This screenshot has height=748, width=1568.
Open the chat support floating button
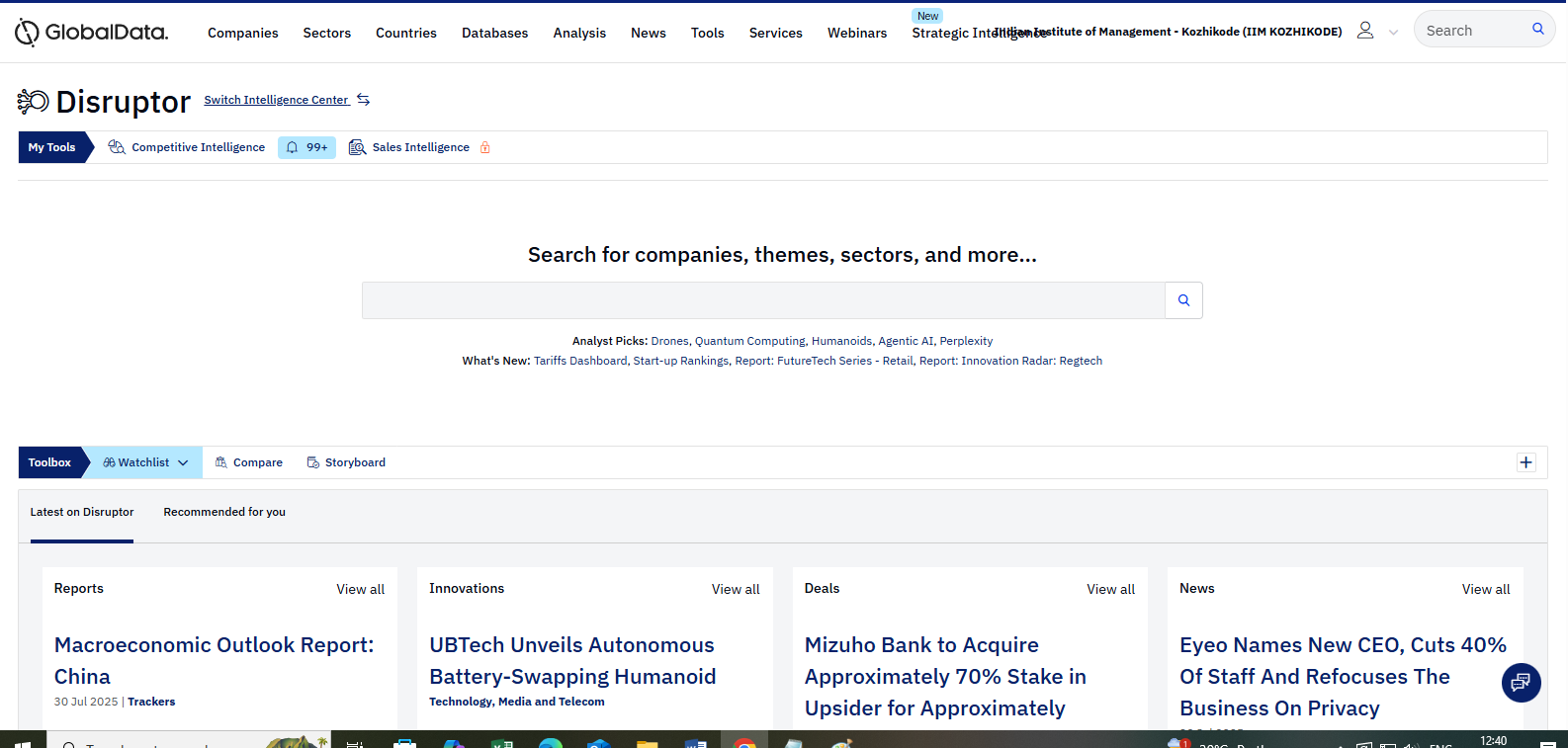tap(1521, 682)
